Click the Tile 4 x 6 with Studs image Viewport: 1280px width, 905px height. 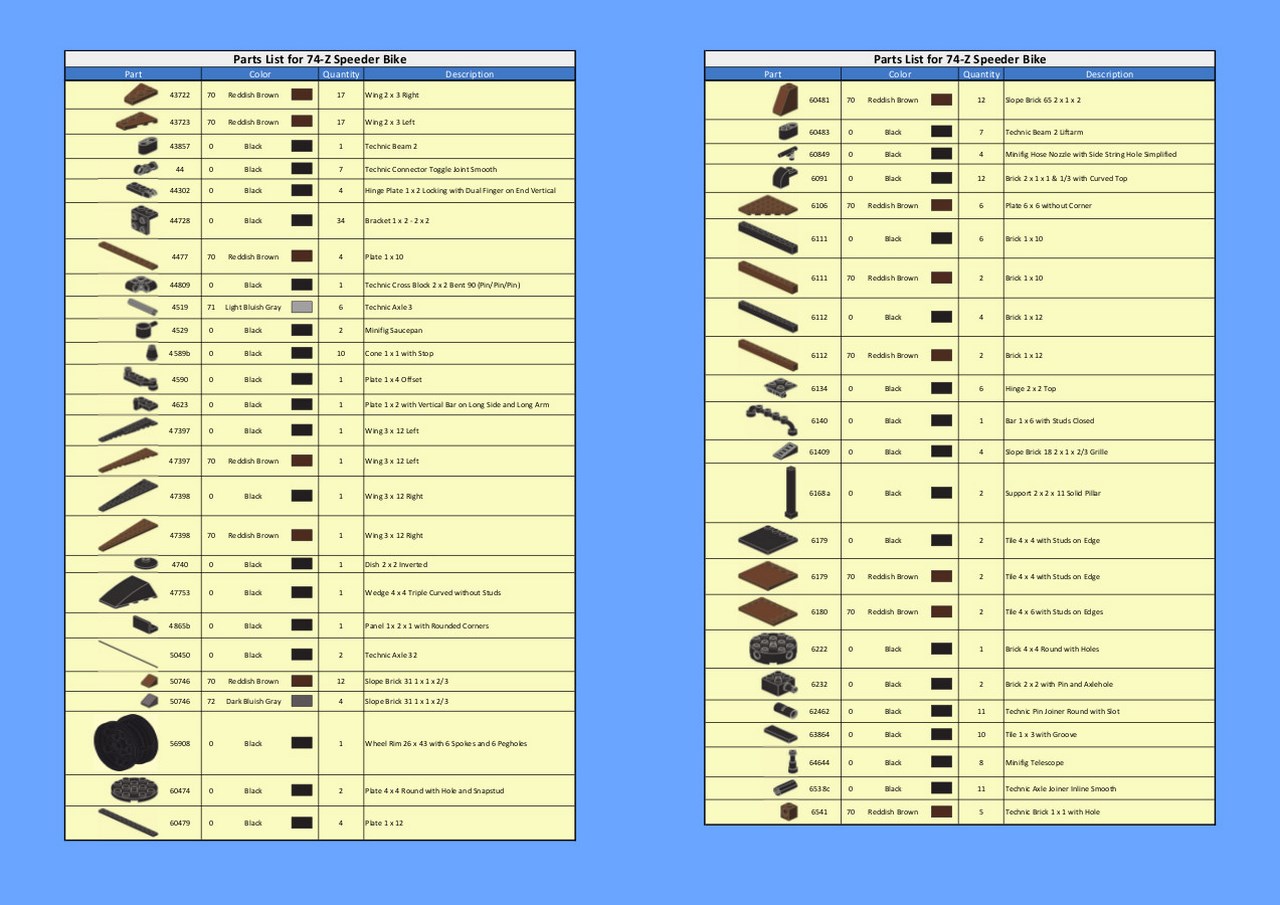767,611
